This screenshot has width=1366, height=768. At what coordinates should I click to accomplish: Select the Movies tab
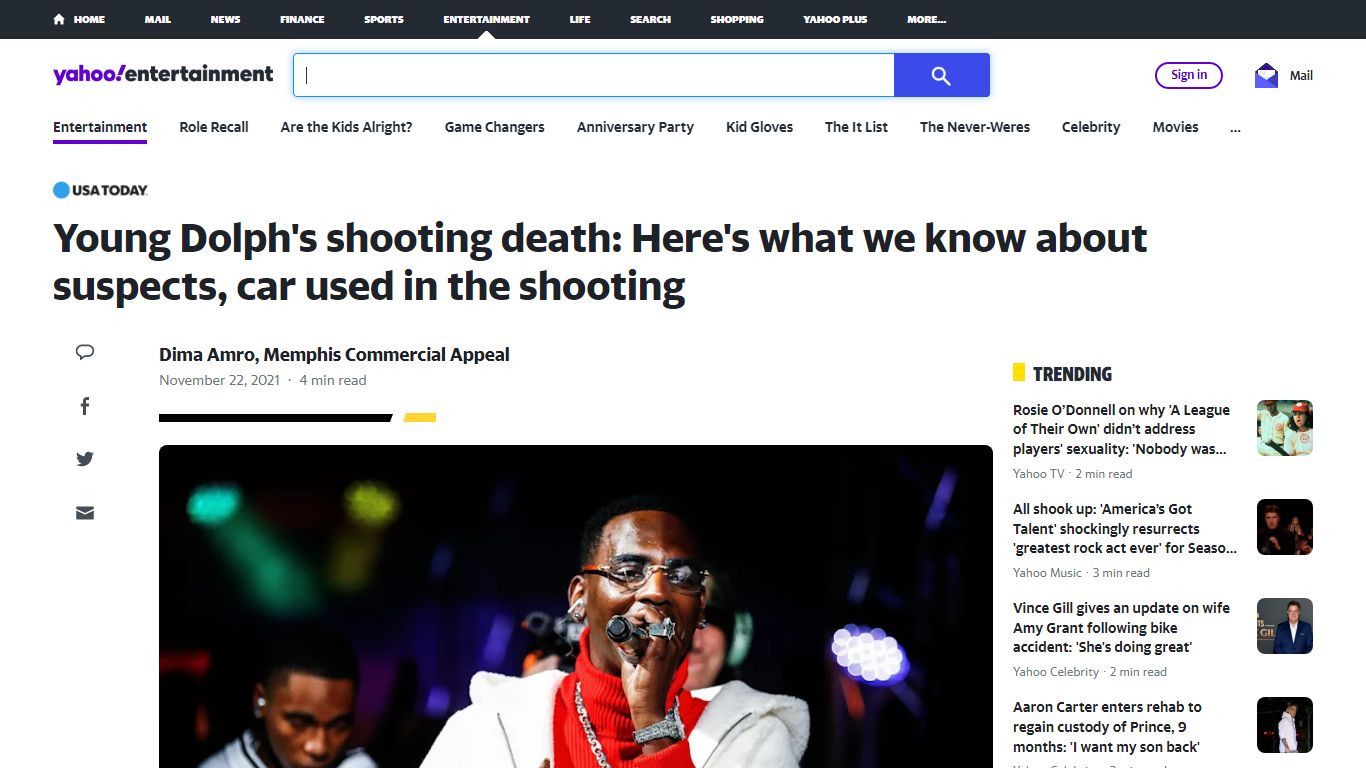(1175, 127)
